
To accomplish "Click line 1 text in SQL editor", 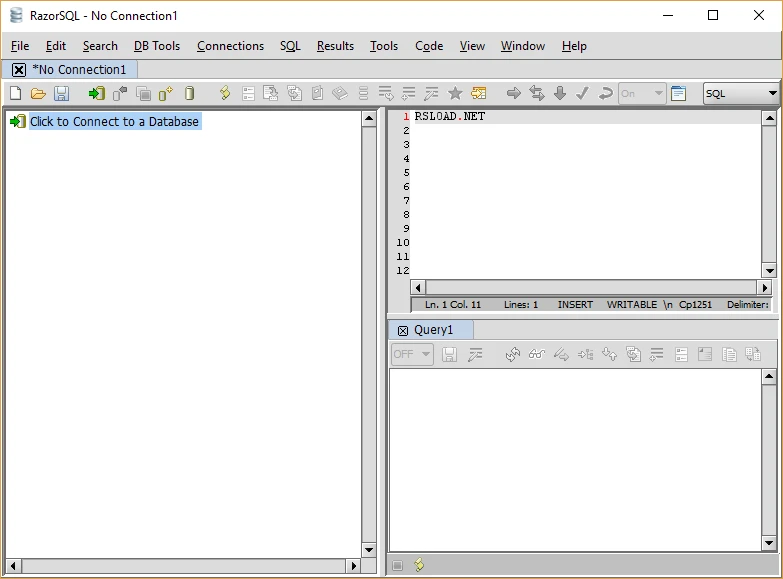I will [x=449, y=116].
